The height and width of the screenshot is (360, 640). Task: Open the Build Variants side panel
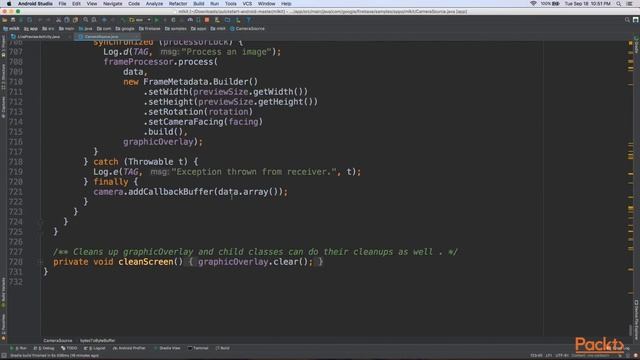pos(4,293)
